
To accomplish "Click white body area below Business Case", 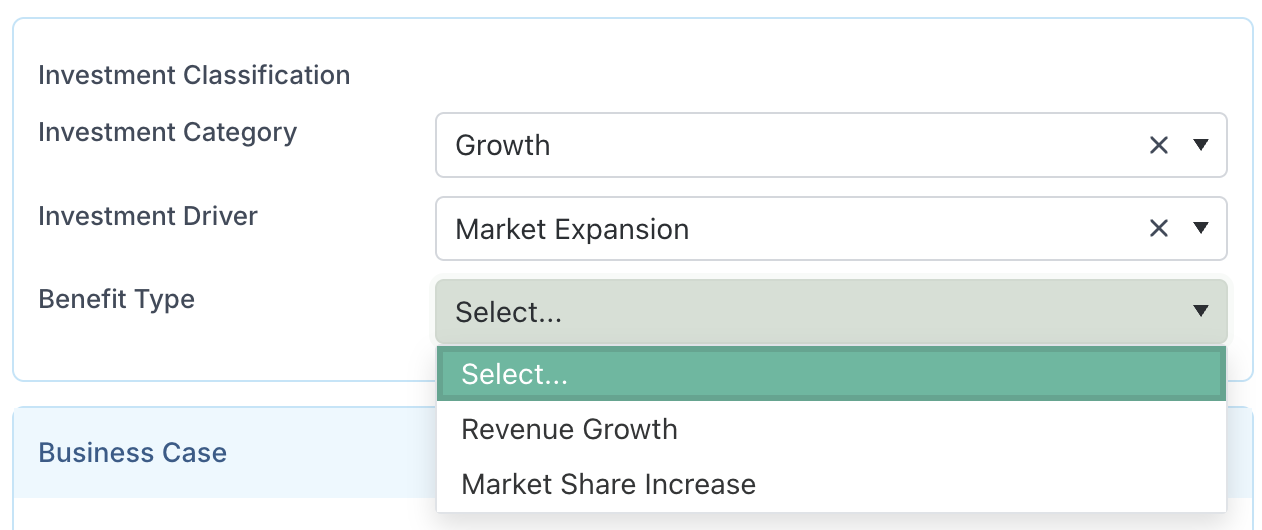I will (x=220, y=515).
